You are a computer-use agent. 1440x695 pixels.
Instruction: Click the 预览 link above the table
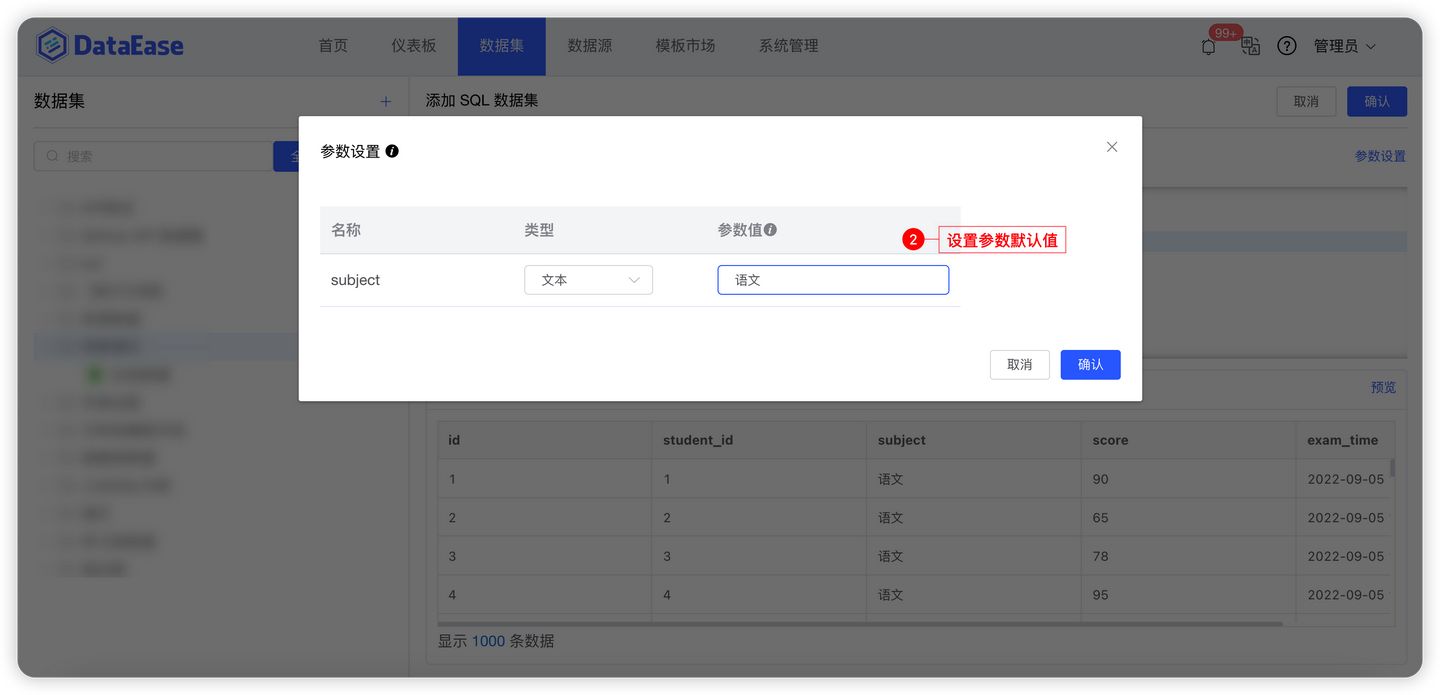[x=1383, y=387]
